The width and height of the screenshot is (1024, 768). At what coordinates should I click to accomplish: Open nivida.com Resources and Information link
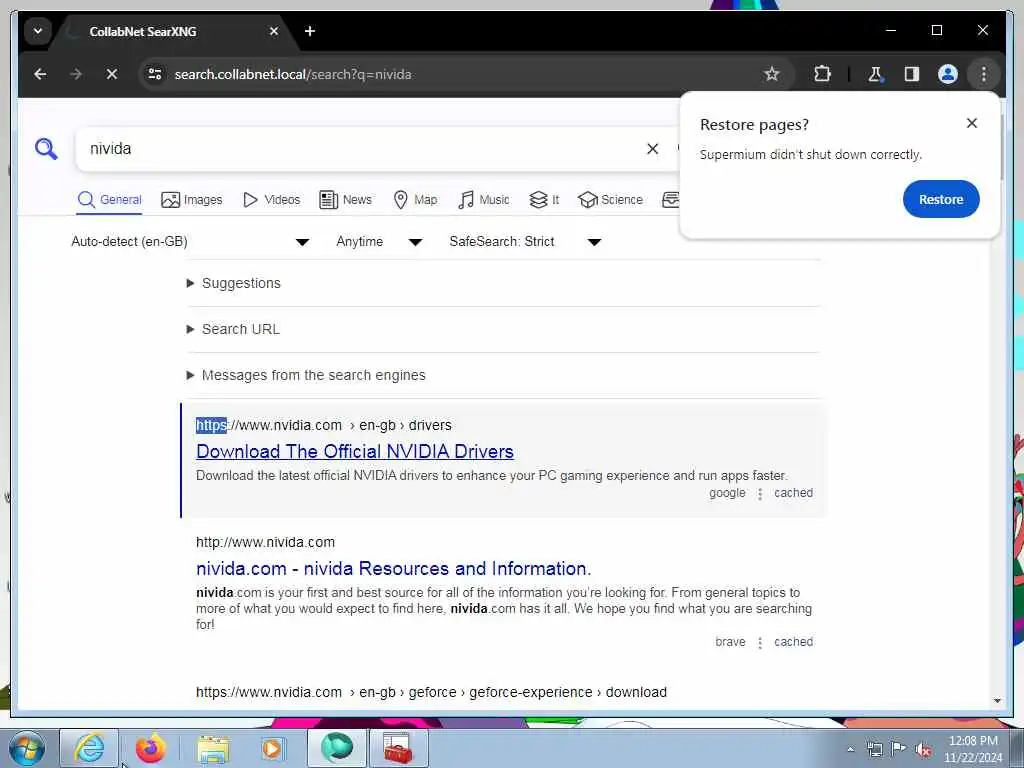tap(393, 569)
